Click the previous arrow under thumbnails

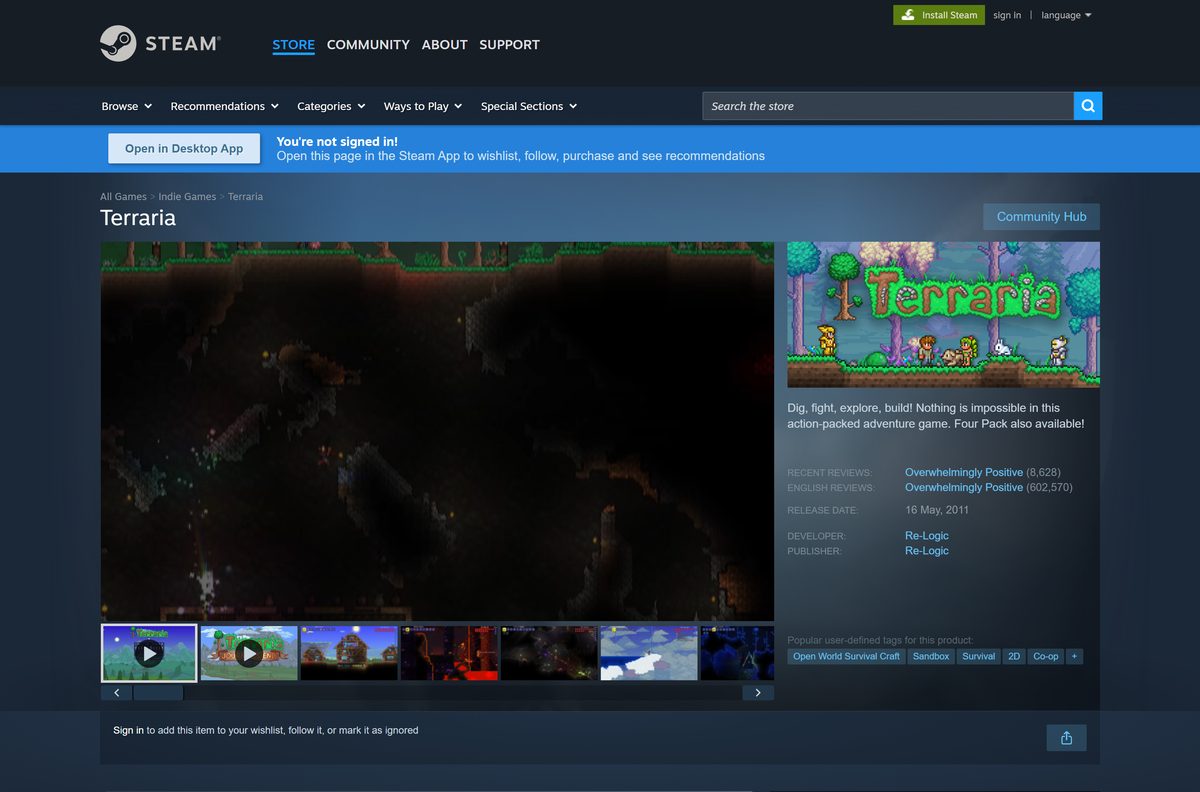117,692
